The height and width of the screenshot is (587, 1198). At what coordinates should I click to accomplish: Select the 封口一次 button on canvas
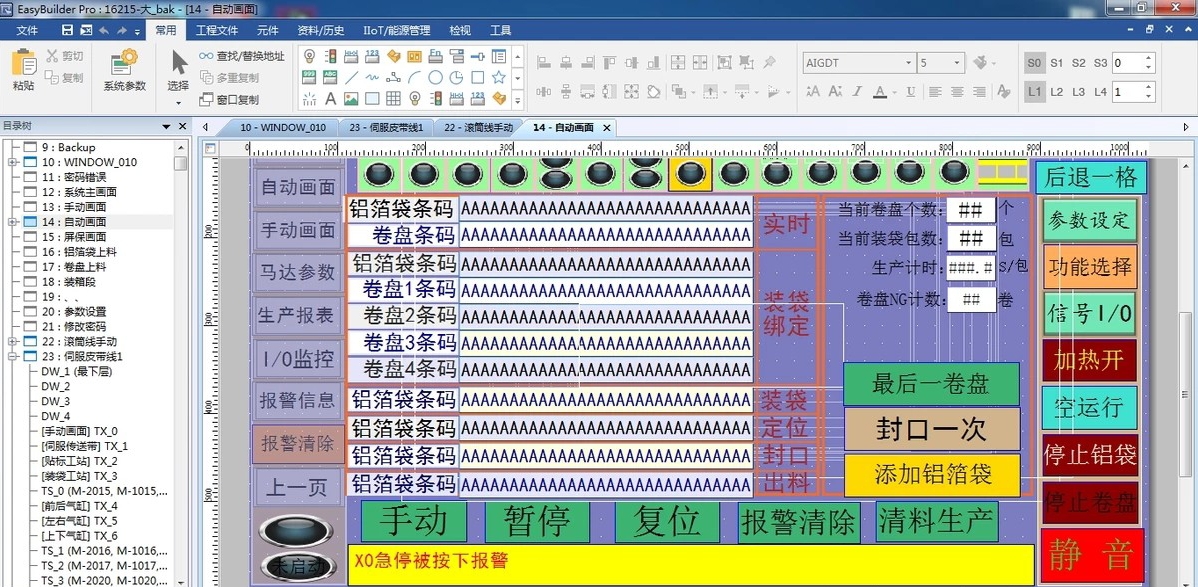coord(931,430)
